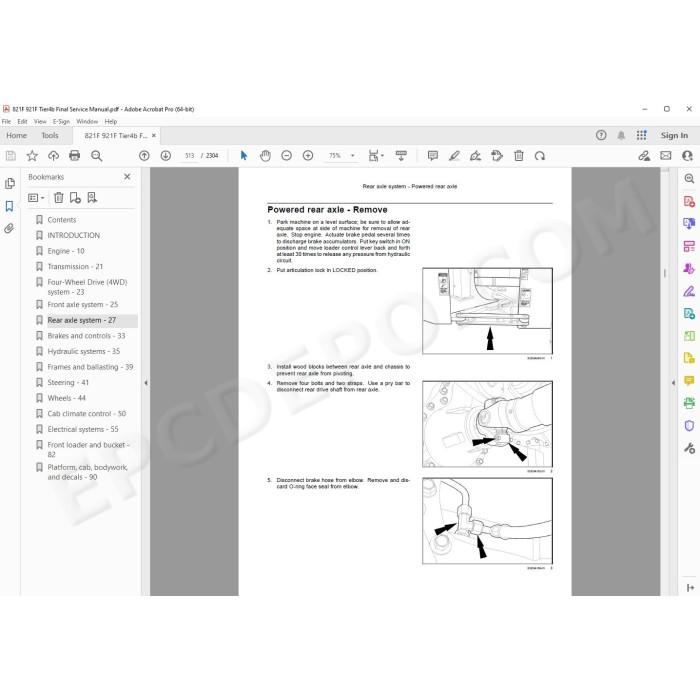Open bookmark options dropdown menu

click(x=36, y=198)
